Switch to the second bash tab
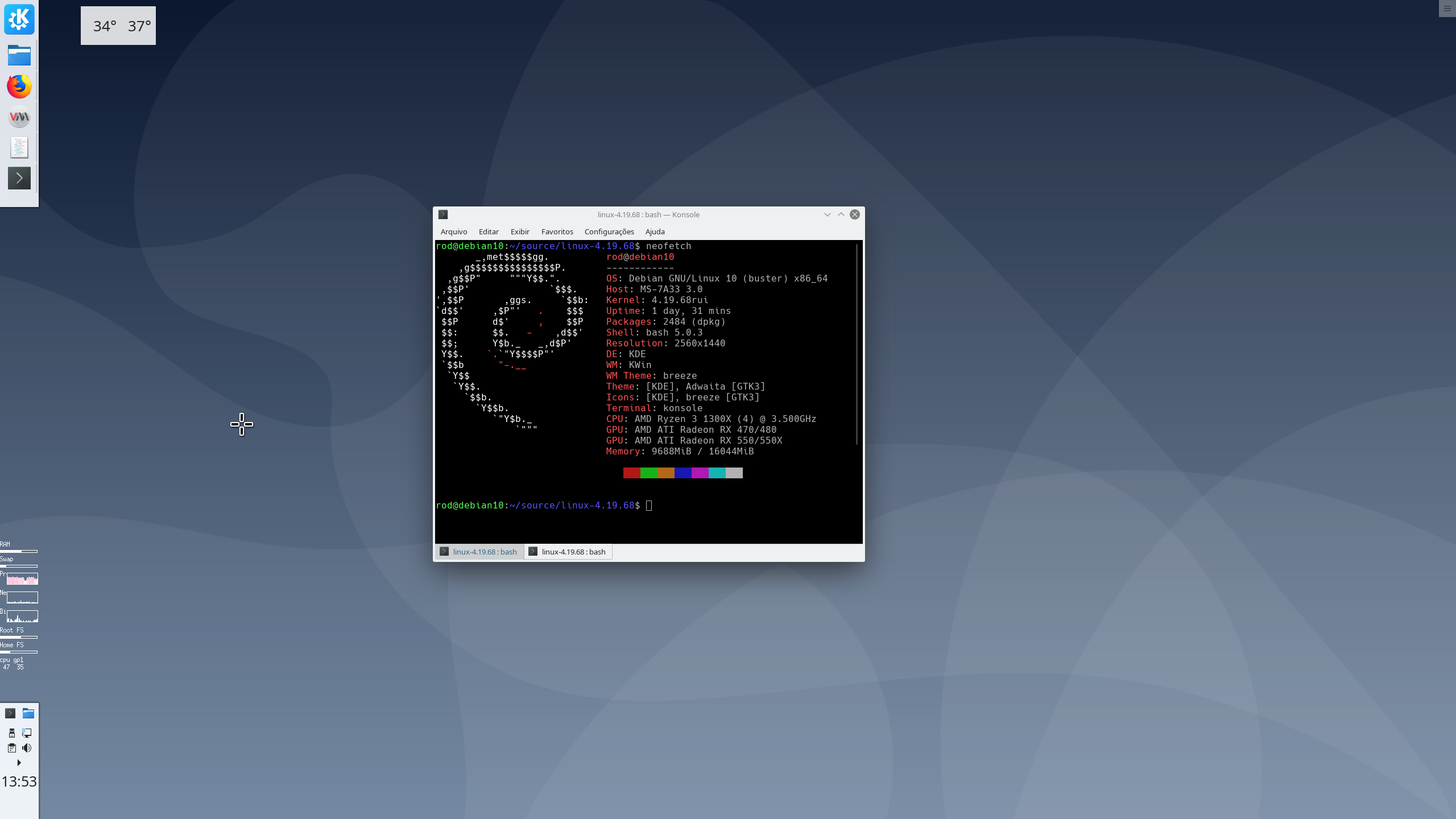1456x819 pixels. point(568,552)
